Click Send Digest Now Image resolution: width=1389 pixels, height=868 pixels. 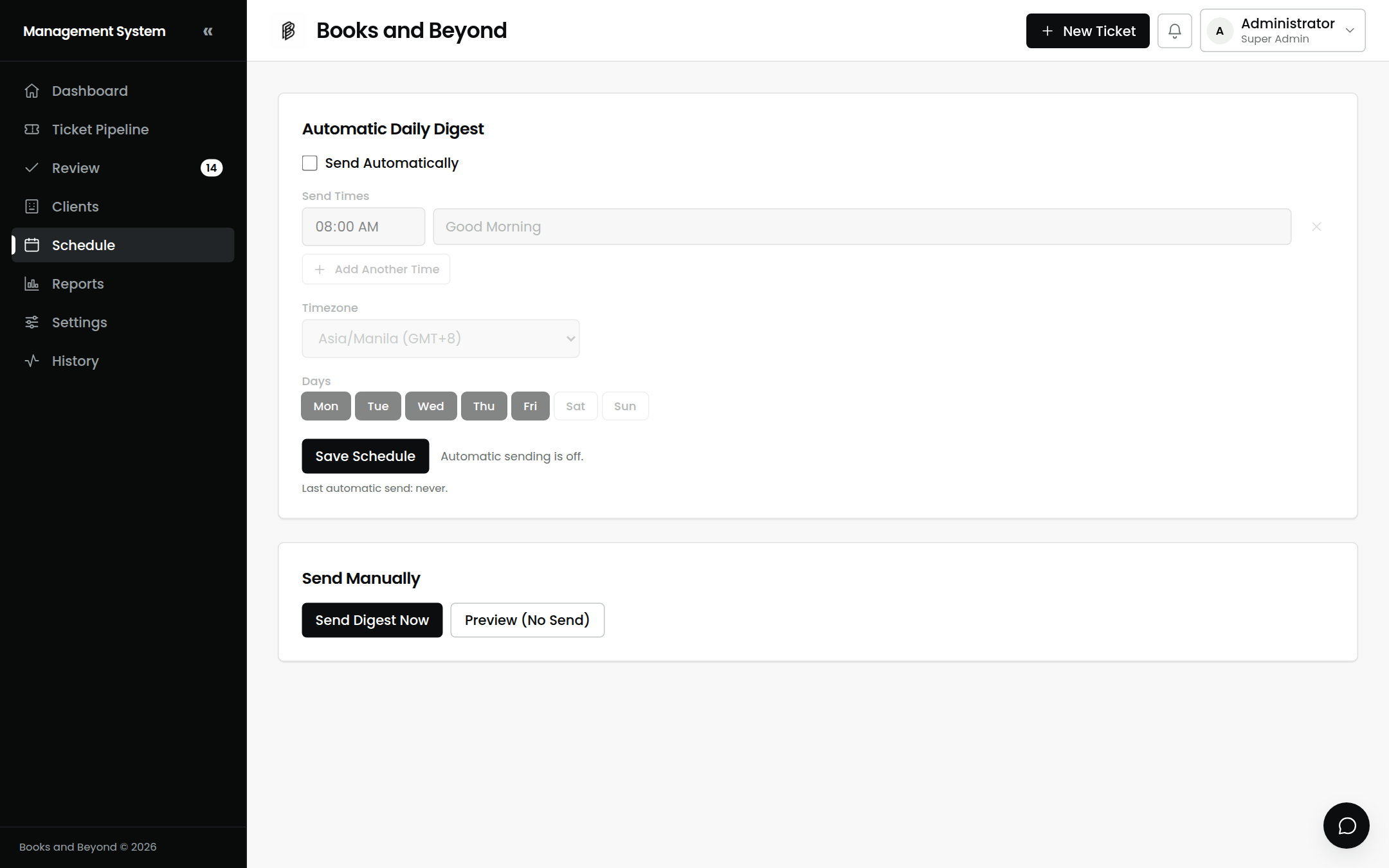point(372,620)
